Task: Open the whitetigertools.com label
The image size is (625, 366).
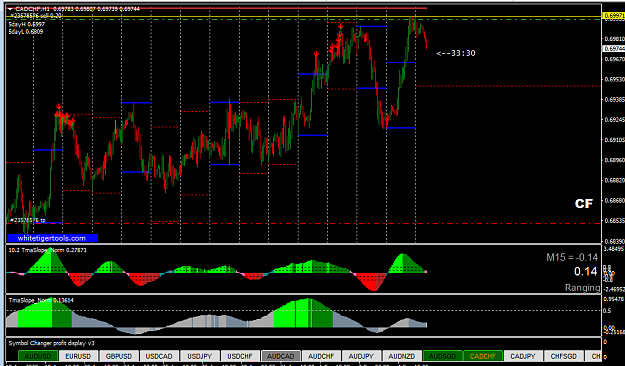Action: tap(52, 238)
